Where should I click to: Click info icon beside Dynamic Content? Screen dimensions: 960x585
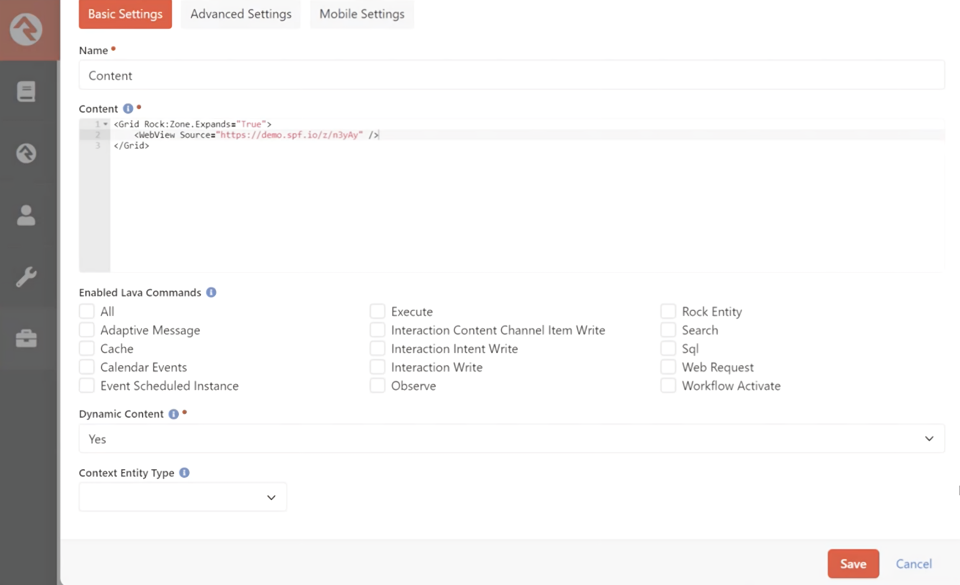coord(174,414)
